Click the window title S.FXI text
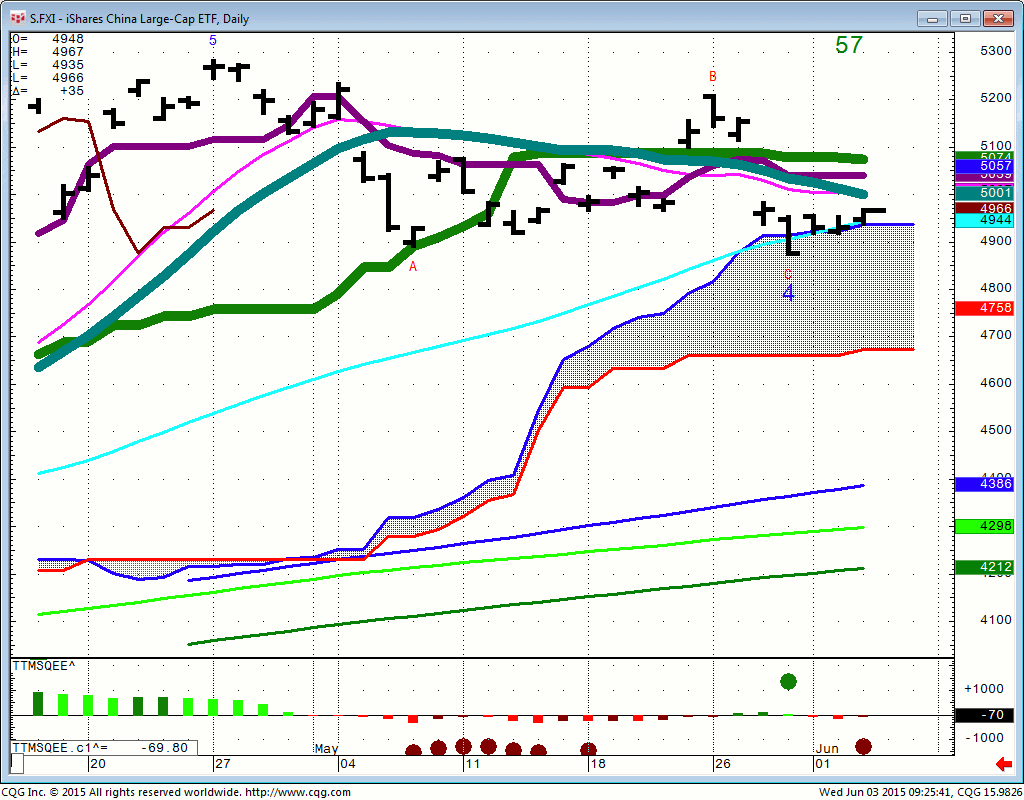Image resolution: width=1024 pixels, height=800 pixels. pyautogui.click(x=43, y=19)
